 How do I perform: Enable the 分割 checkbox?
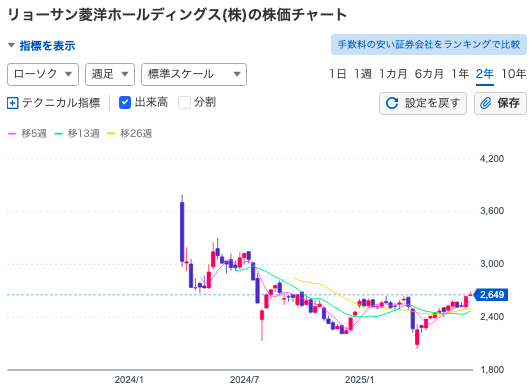tap(184, 102)
